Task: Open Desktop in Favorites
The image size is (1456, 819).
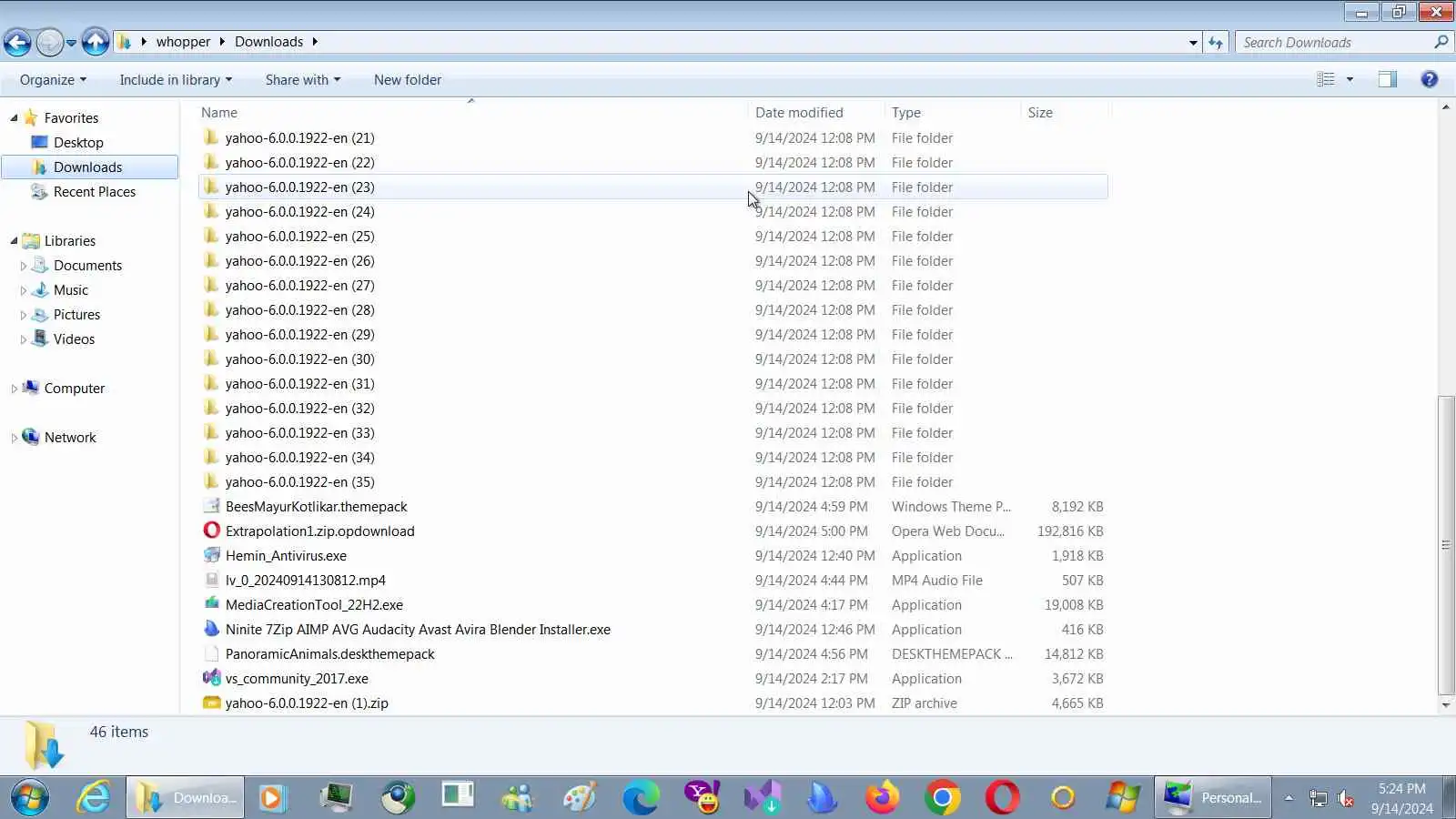Action: pyautogui.click(x=78, y=142)
